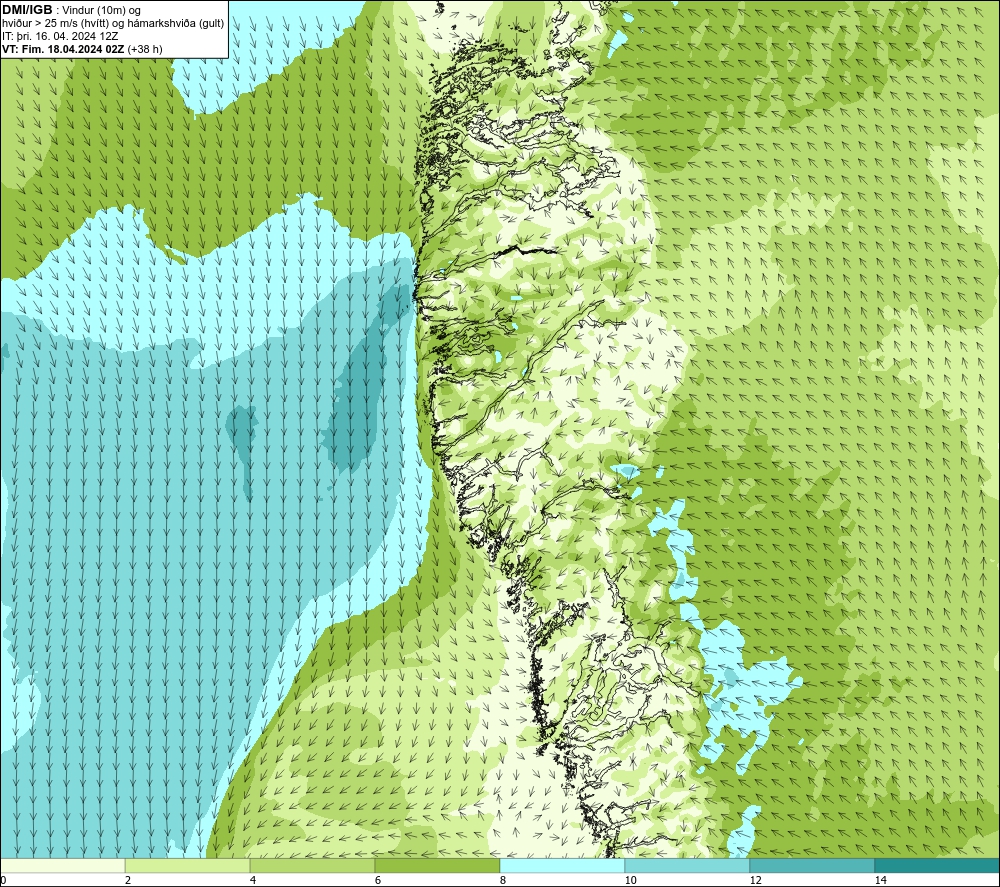Click the cyan 10–12 m/s legend swatch
This screenshot has width=1000, height=887.
click(688, 865)
